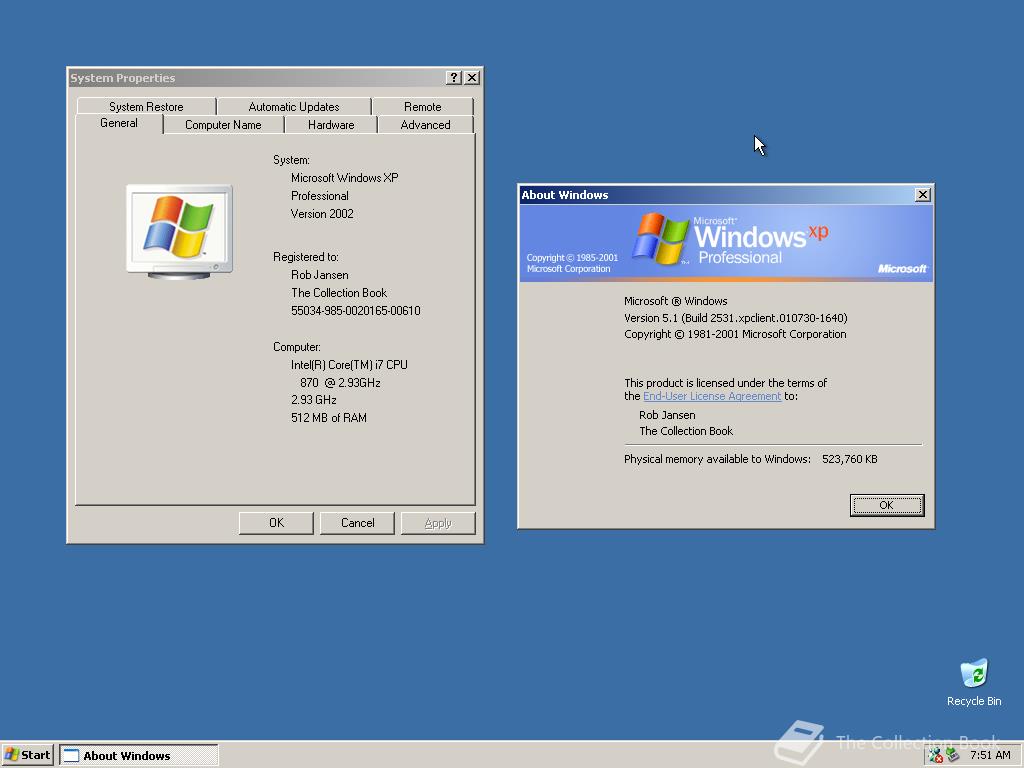
Task: Click the '512 MB of RAM' text
Action: [x=328, y=418]
